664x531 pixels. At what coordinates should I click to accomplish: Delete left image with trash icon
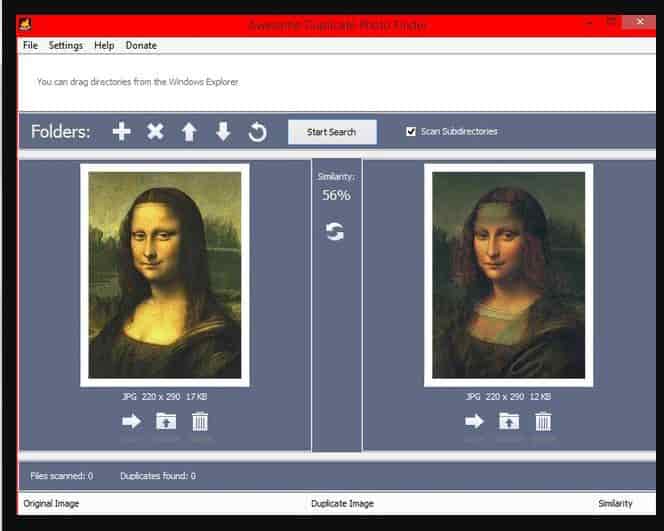point(200,421)
